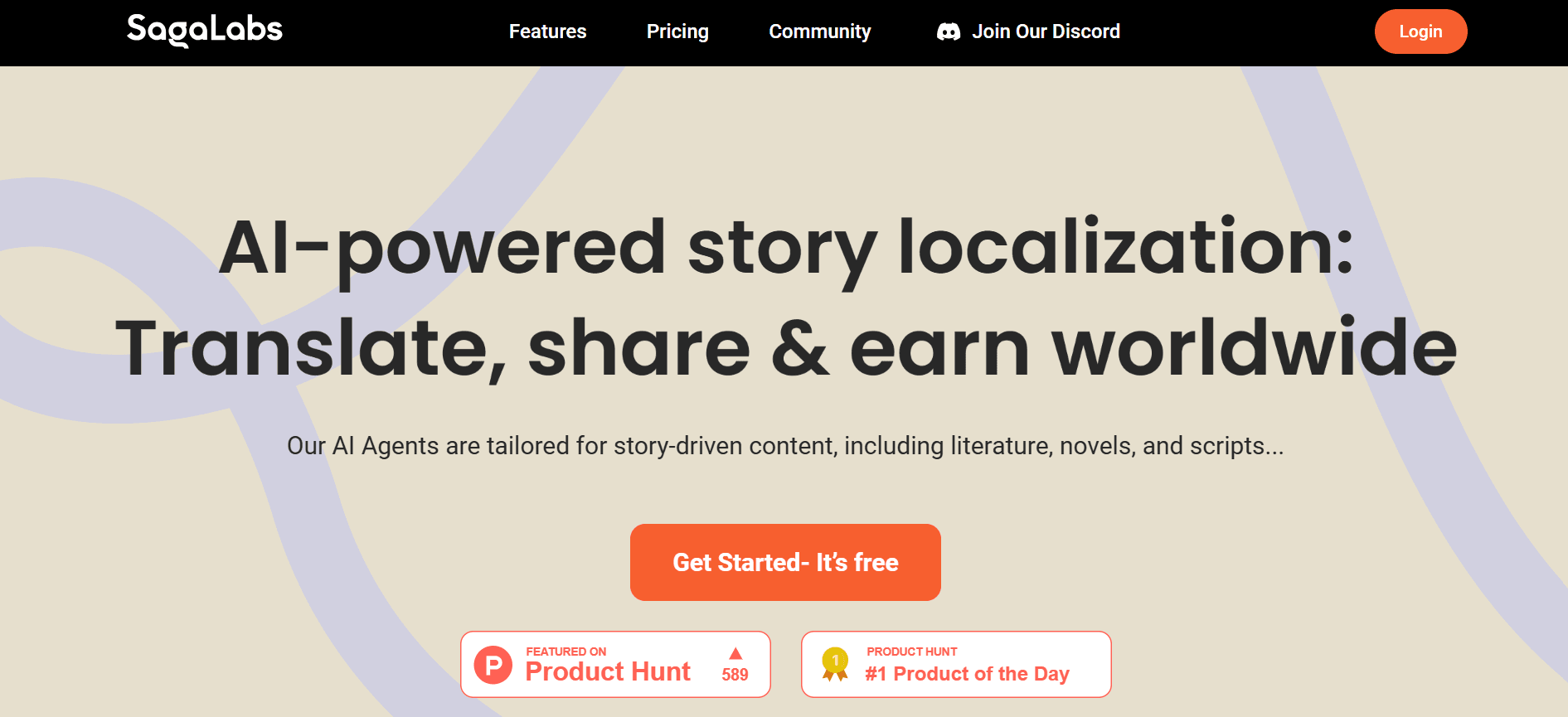Click the SagaLabs logo in the navbar
1568x717 pixels.
coord(203,30)
